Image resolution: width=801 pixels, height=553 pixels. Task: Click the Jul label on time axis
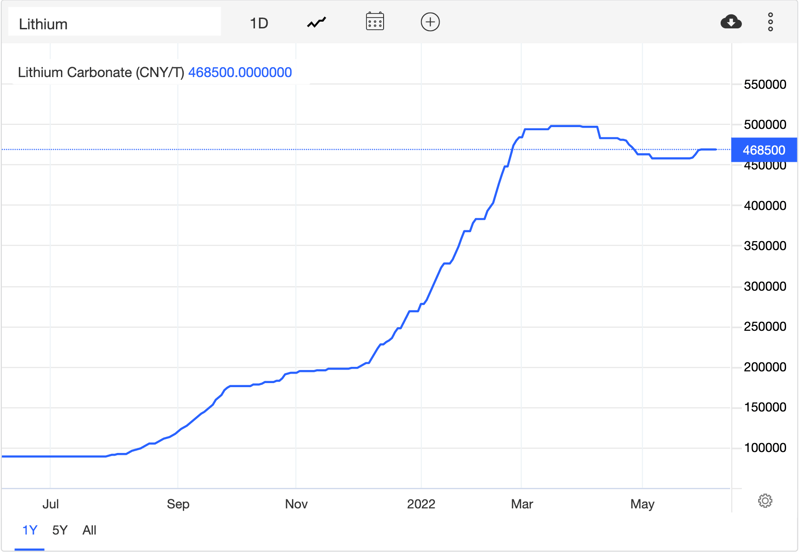(51, 504)
